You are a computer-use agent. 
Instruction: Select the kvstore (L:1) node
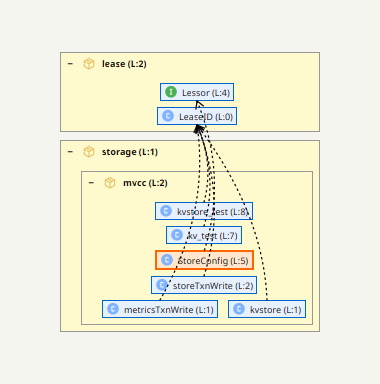pyautogui.click(x=267, y=309)
